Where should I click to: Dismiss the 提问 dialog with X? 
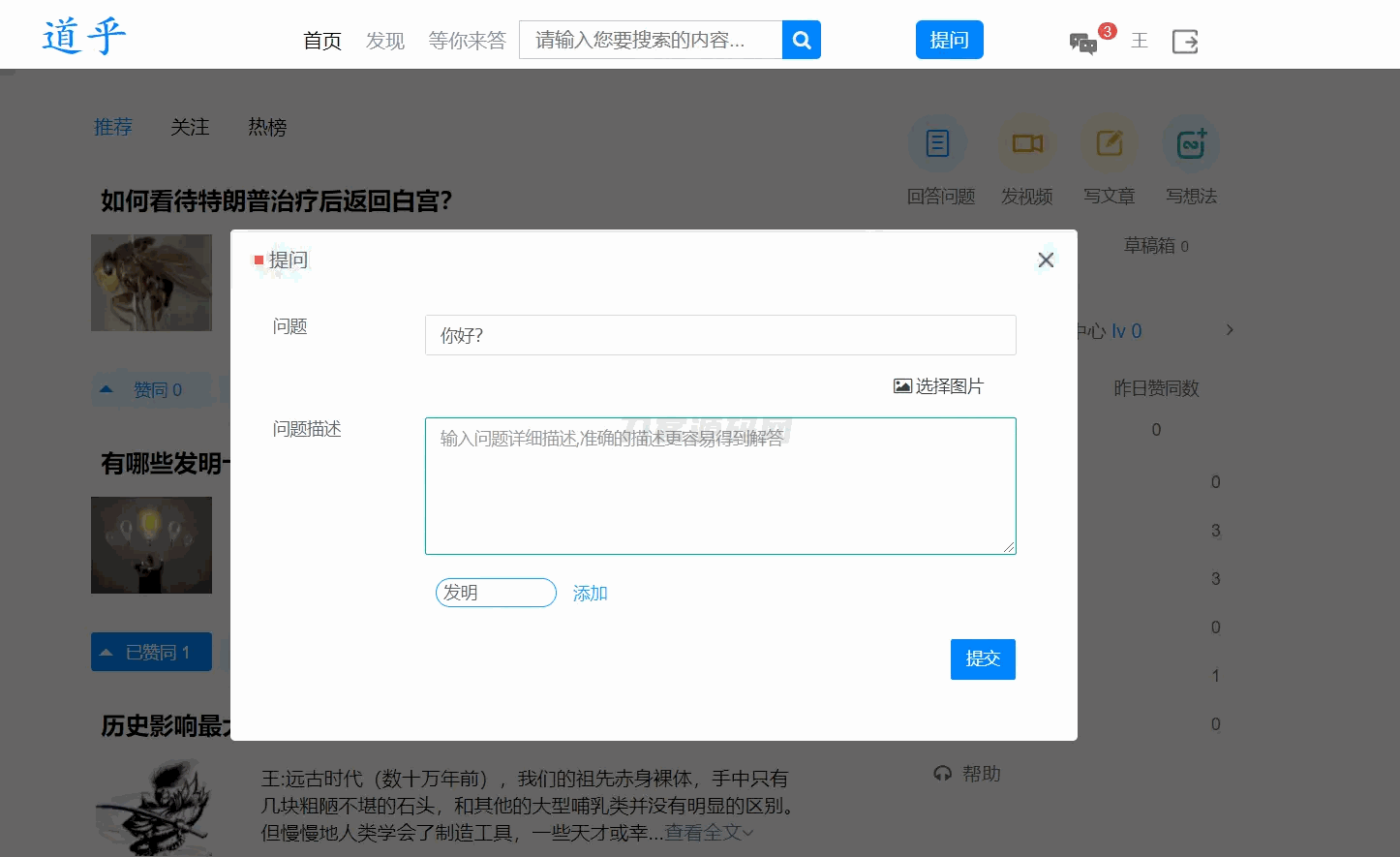pos(1046,260)
